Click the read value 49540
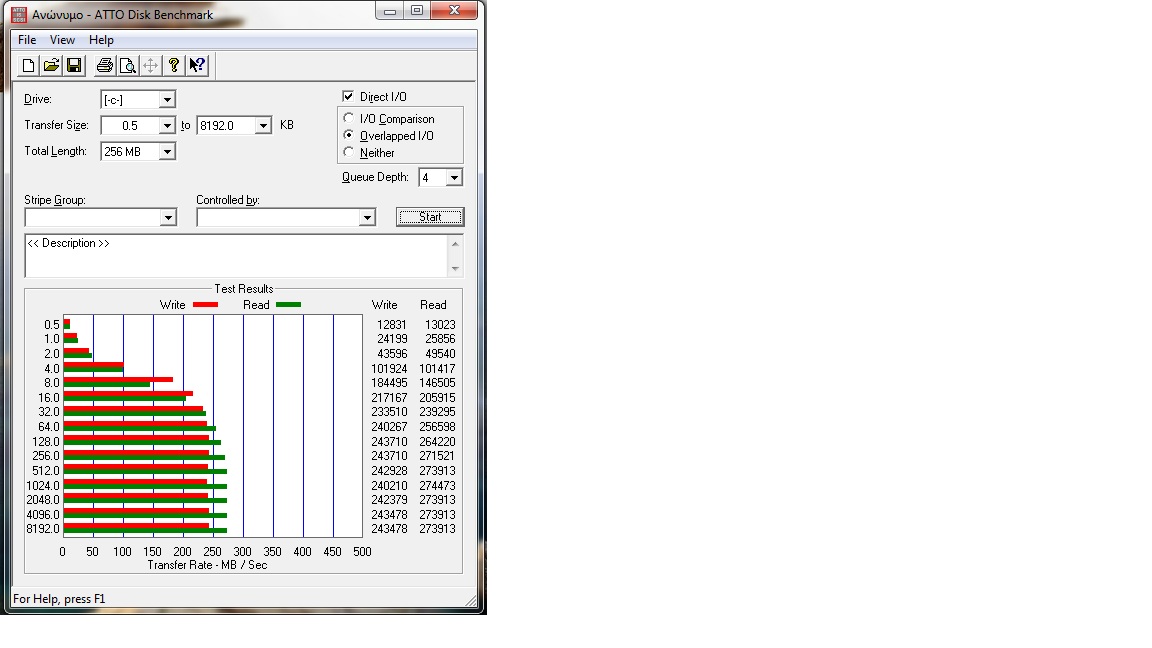The width and height of the screenshot is (1152, 648). point(440,353)
